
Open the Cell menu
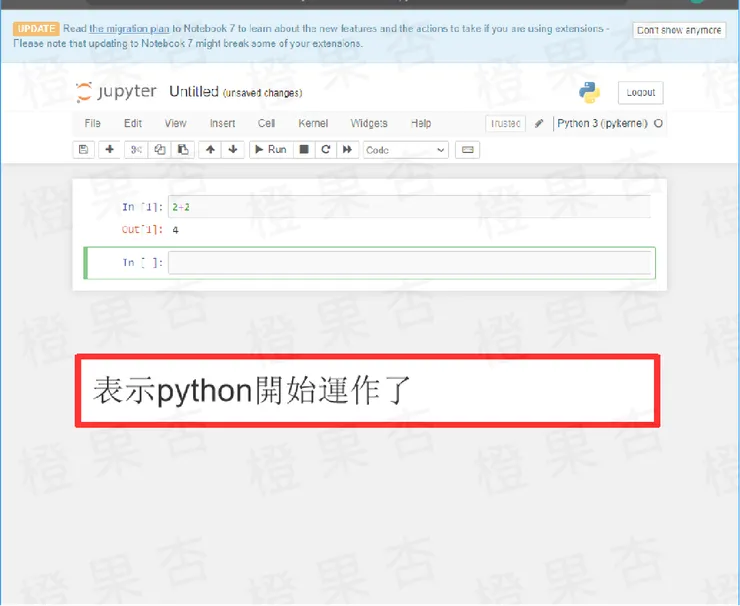coord(266,123)
